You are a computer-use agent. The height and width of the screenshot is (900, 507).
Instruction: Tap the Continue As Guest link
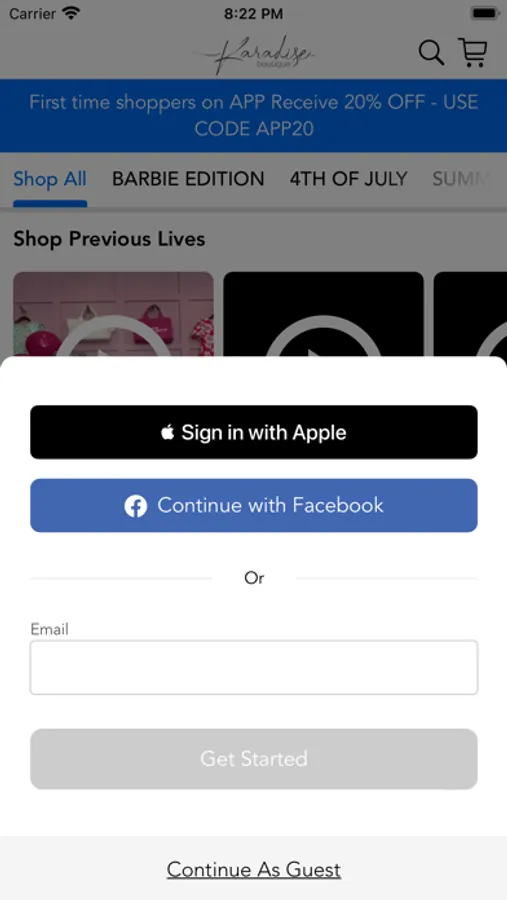[x=254, y=870]
